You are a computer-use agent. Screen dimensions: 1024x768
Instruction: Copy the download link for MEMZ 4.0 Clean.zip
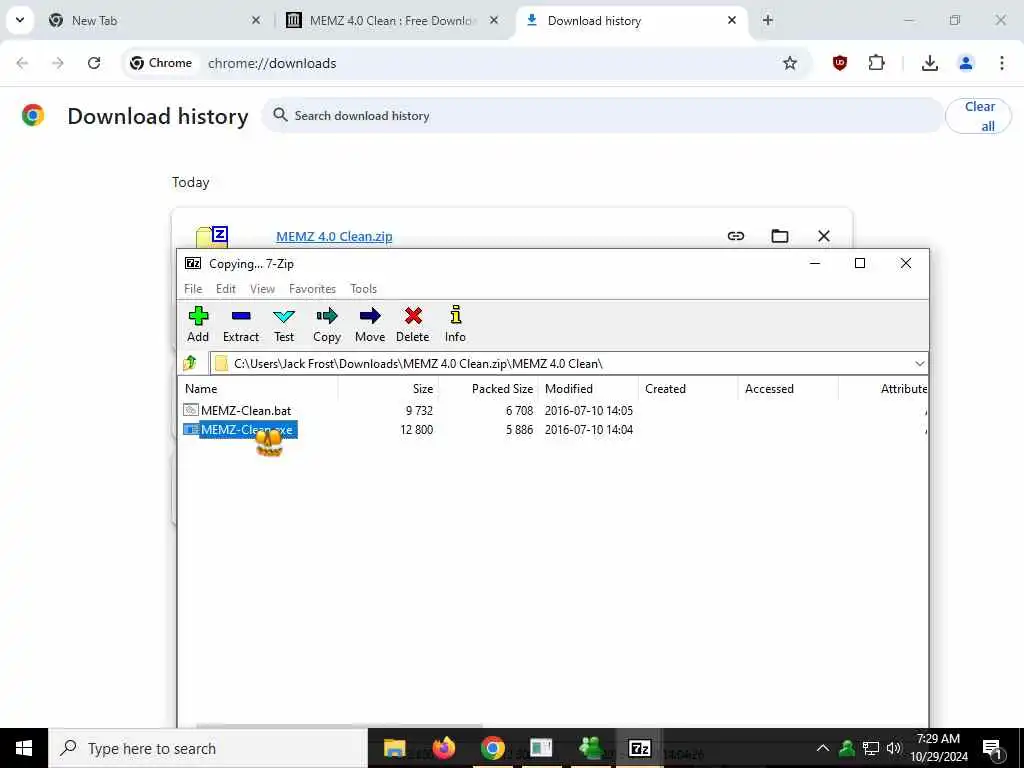coord(736,236)
